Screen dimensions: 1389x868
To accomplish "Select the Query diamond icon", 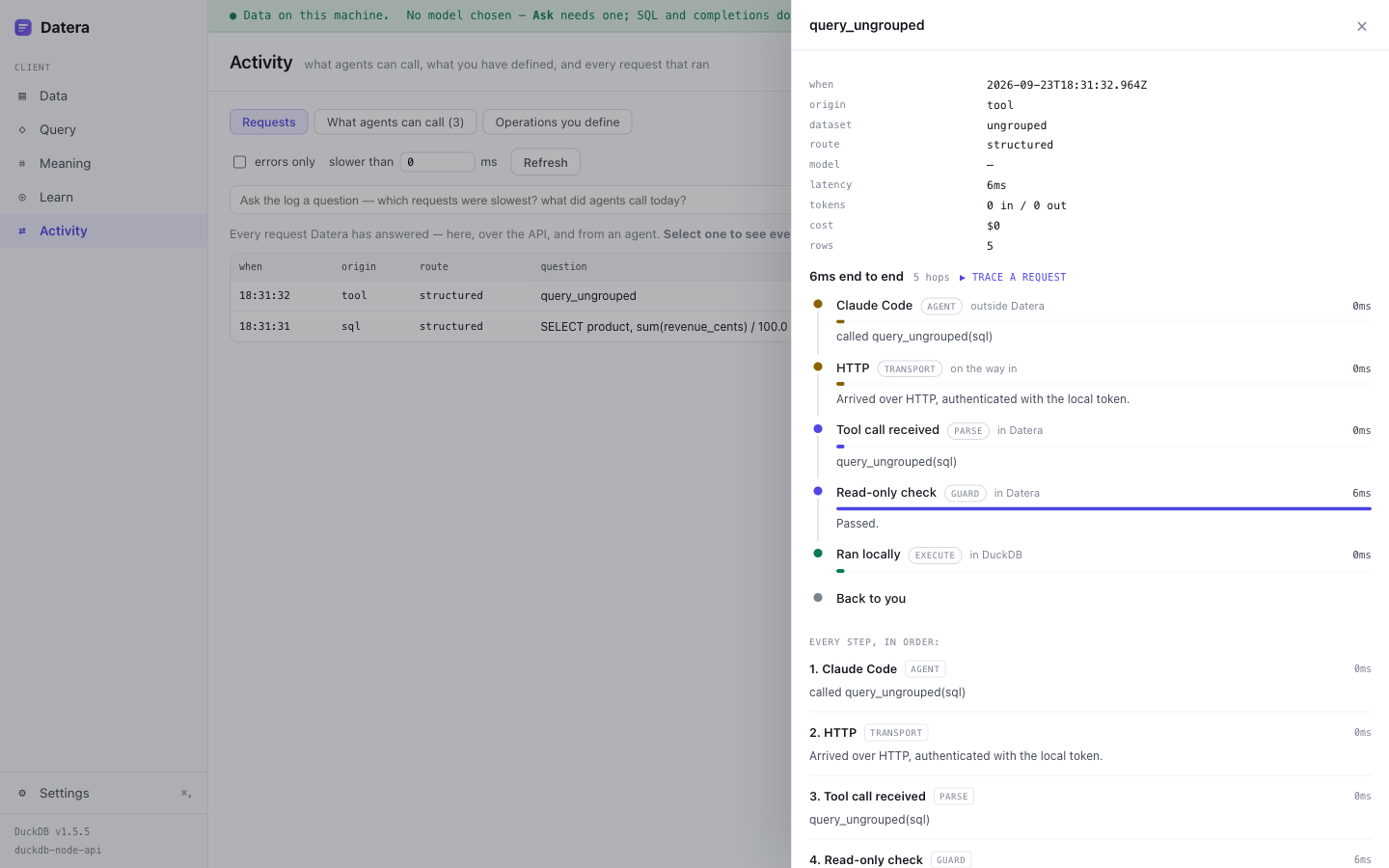I will pyautogui.click(x=22, y=130).
